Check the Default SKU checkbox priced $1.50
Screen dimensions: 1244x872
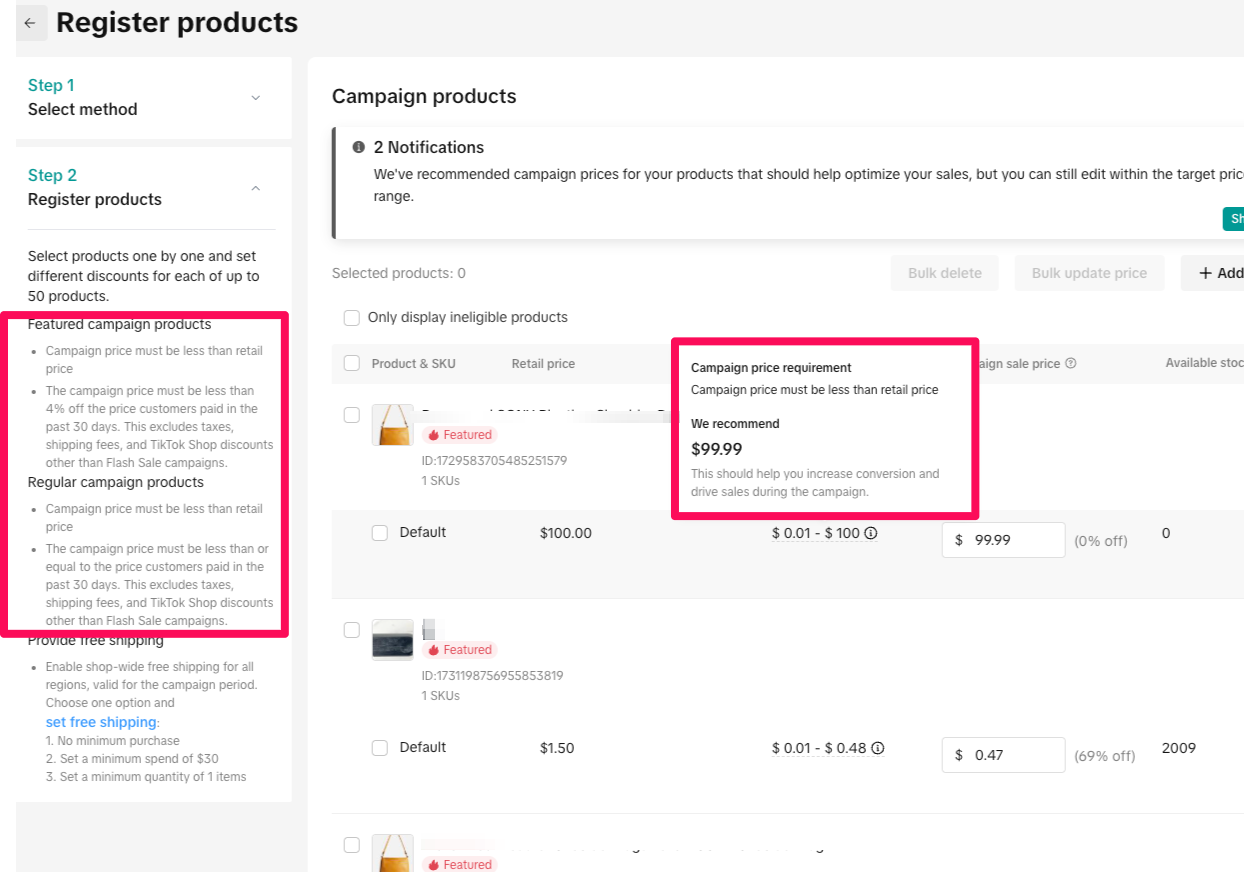[x=380, y=748]
